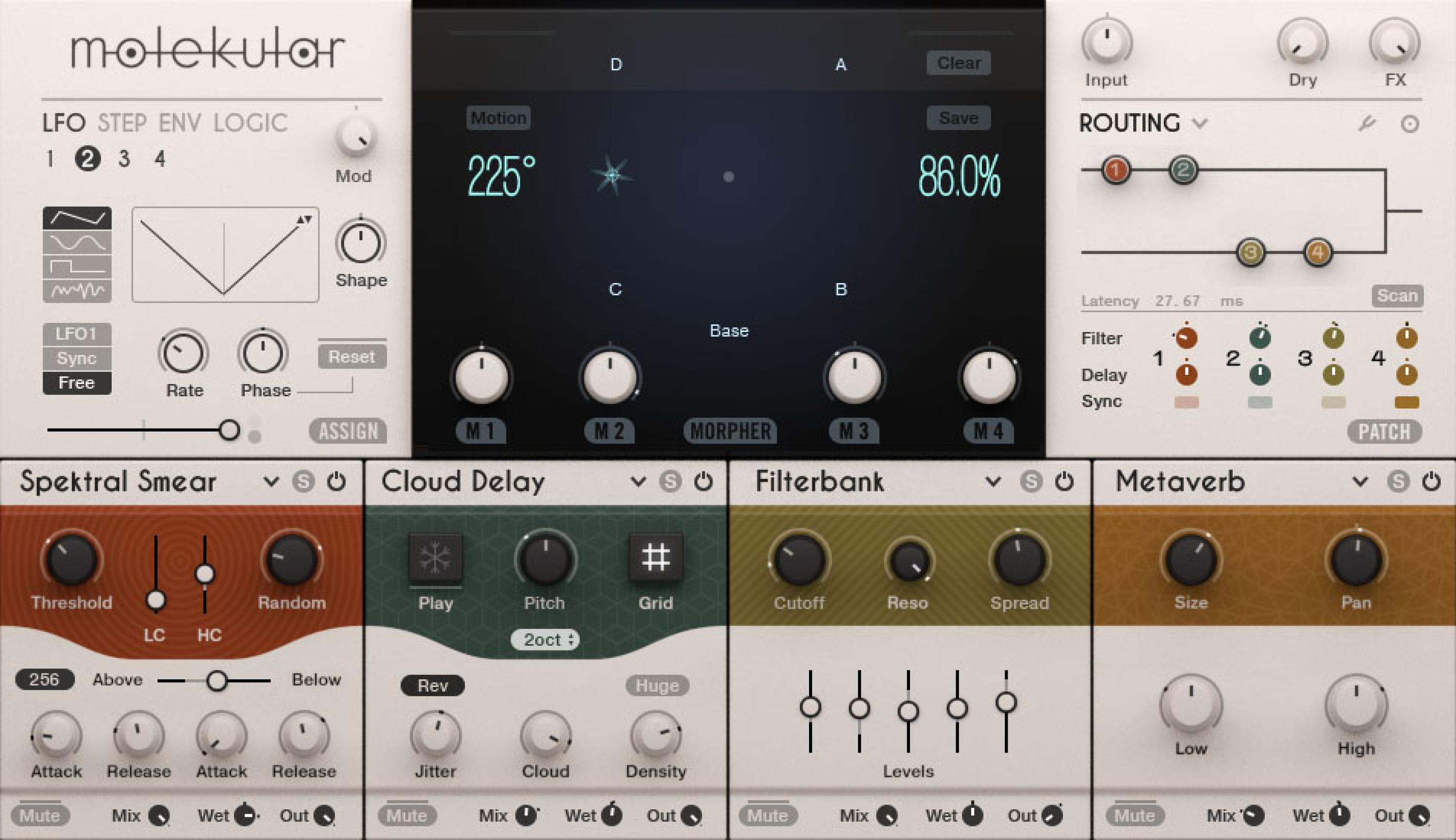The height and width of the screenshot is (840, 1456).
Task: Click the Metaverb Size knob
Action: coord(1191,559)
